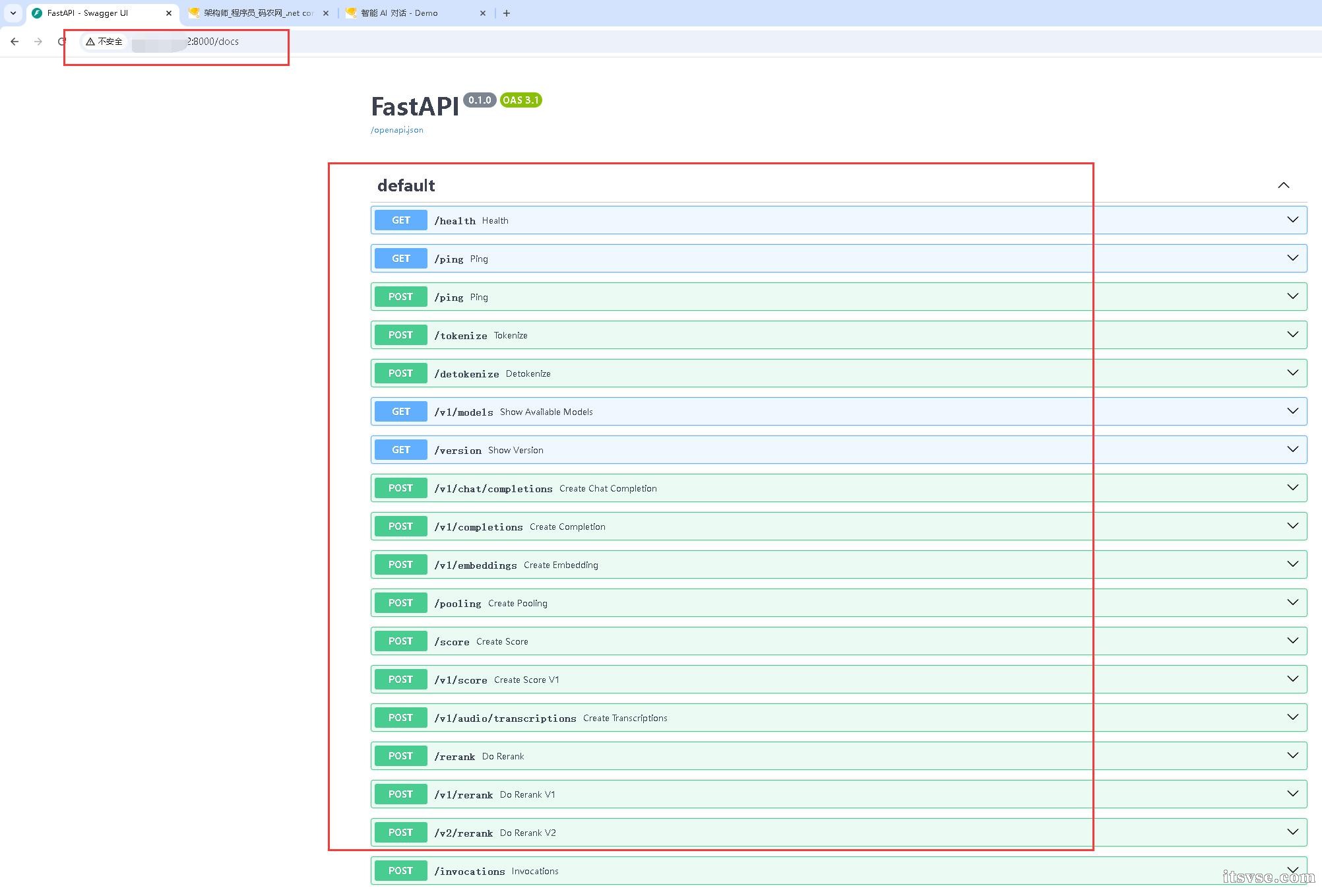Click the /v1/models path text
This screenshot has height=896, width=1322.
[464, 412]
